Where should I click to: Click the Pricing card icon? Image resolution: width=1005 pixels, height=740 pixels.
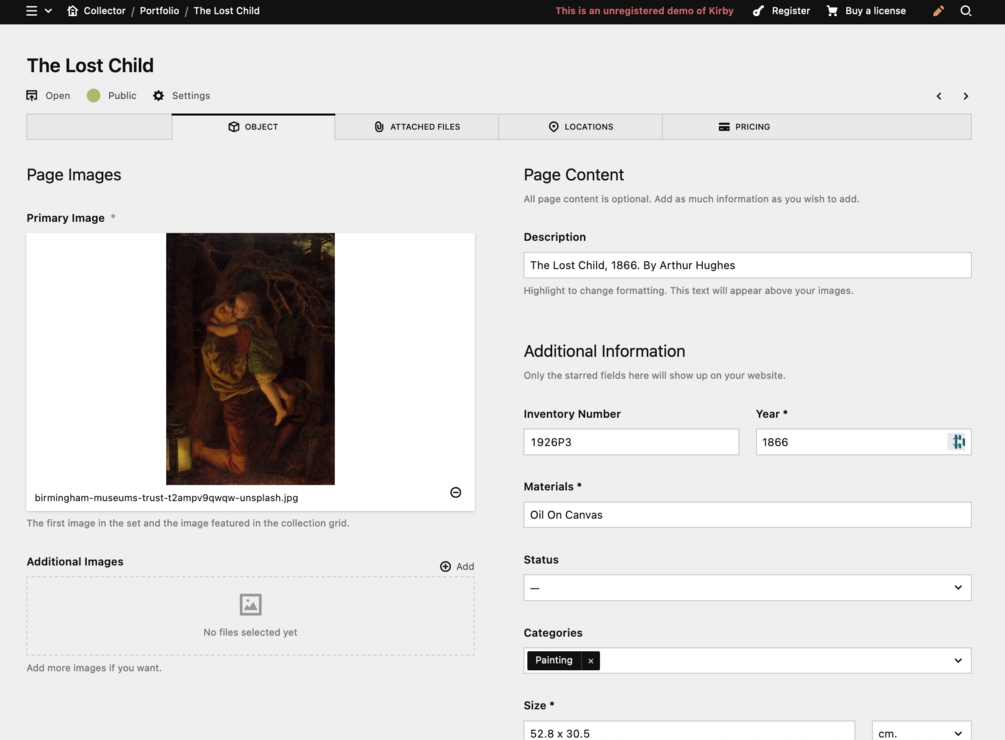(724, 127)
